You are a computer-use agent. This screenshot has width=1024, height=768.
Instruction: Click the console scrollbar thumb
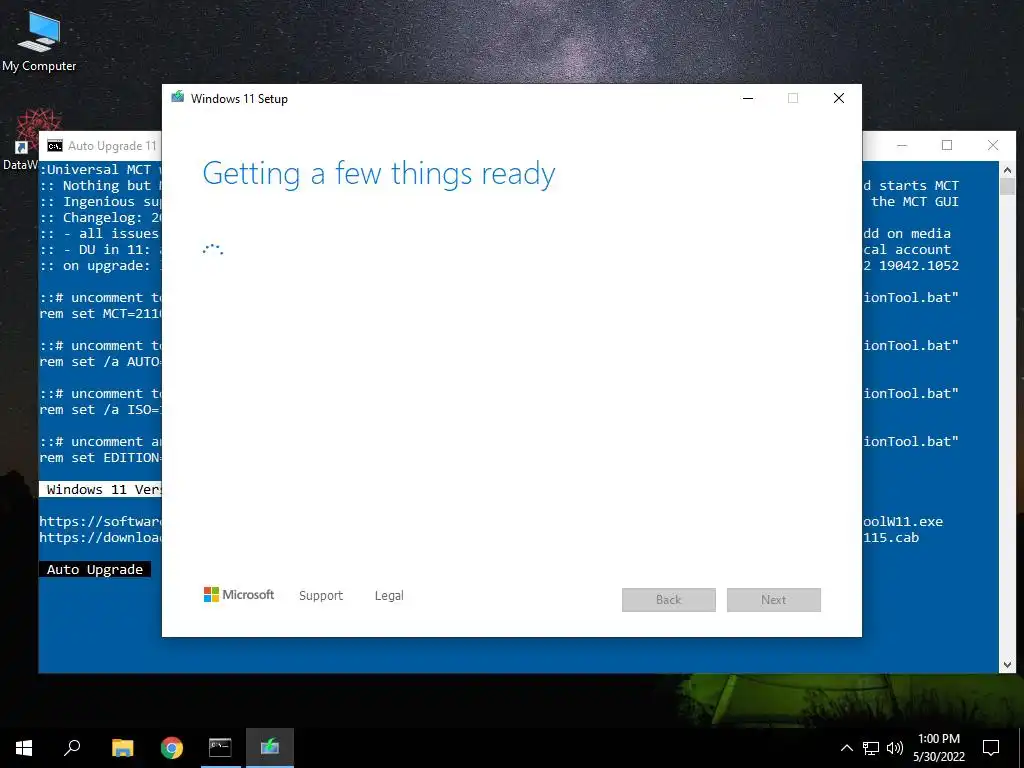pos(1007,186)
